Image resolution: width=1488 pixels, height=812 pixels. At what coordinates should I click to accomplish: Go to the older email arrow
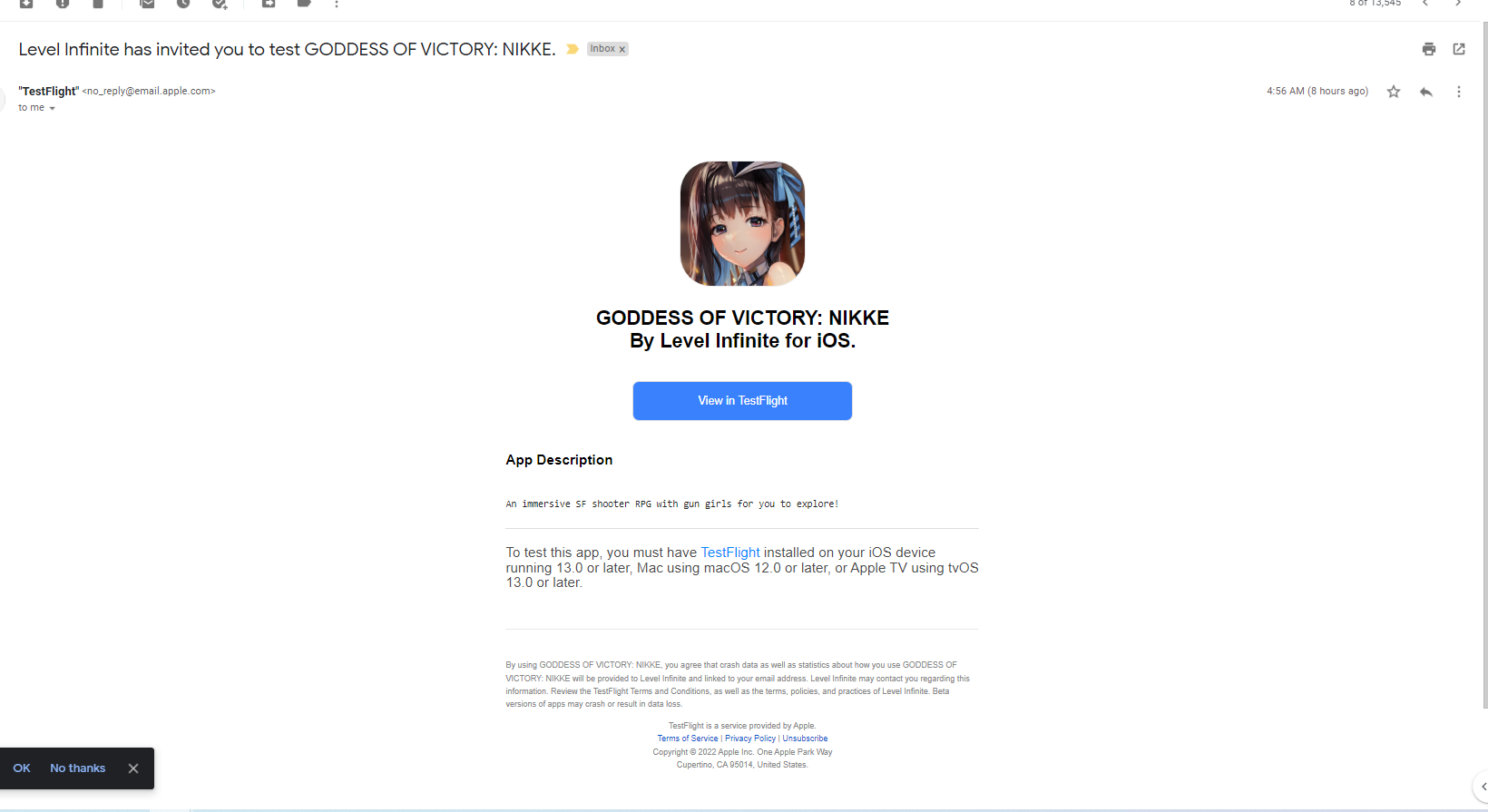point(1458,3)
